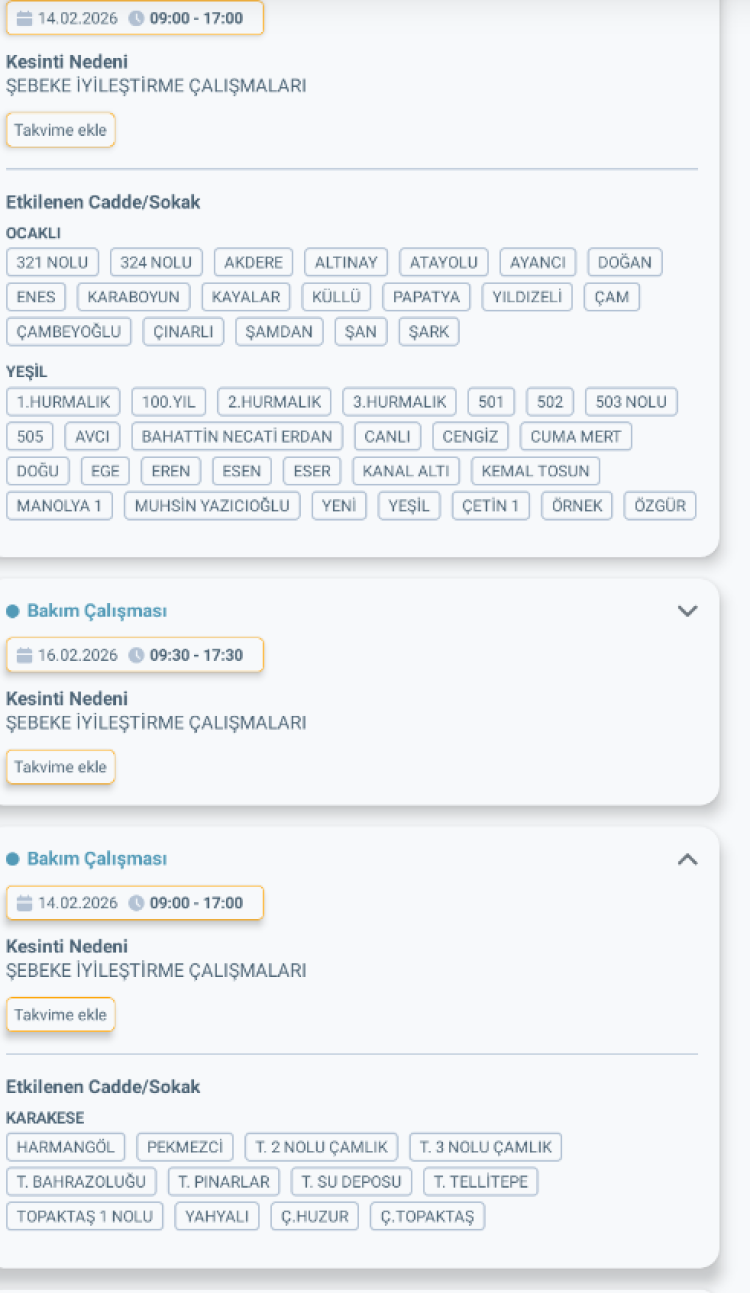This screenshot has width=750, height=1293.
Task: Open the Bakım Çalışması title dated 16.02.2026
Action: point(97,611)
